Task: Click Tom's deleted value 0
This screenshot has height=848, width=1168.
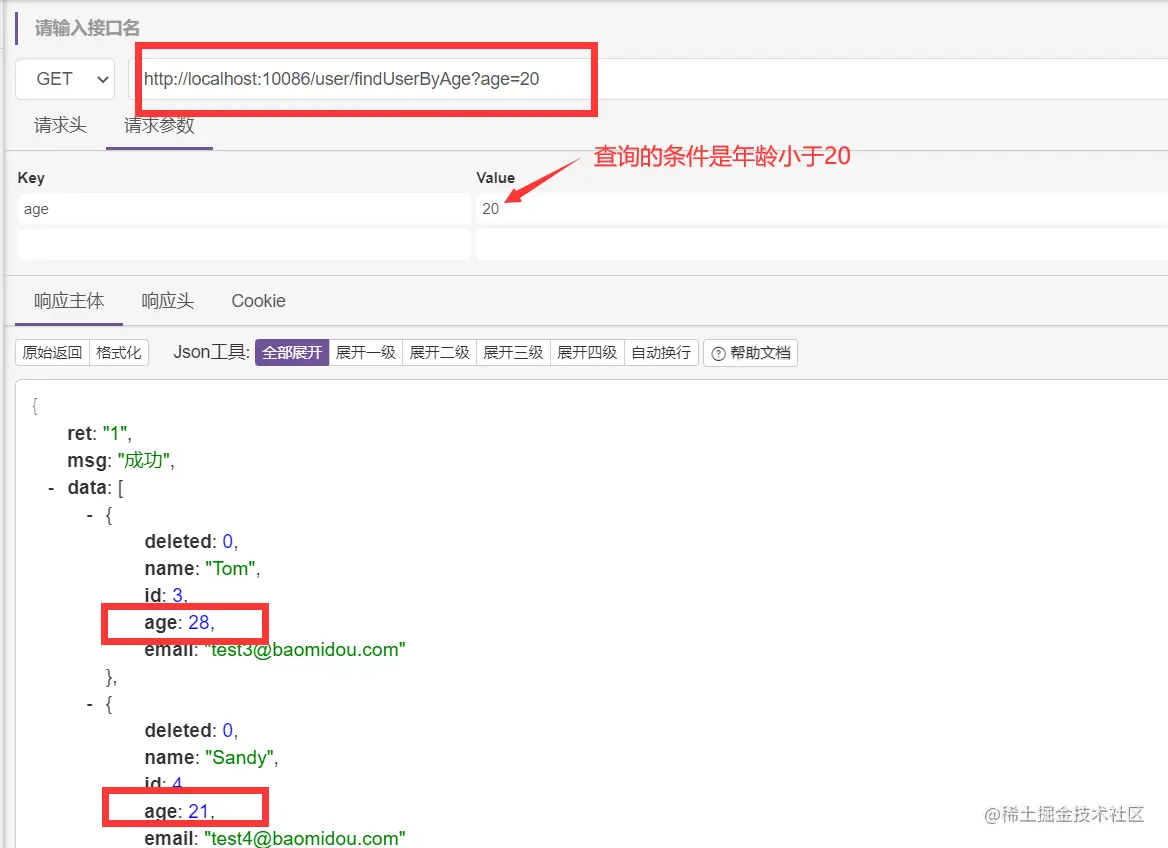Action: (228, 542)
